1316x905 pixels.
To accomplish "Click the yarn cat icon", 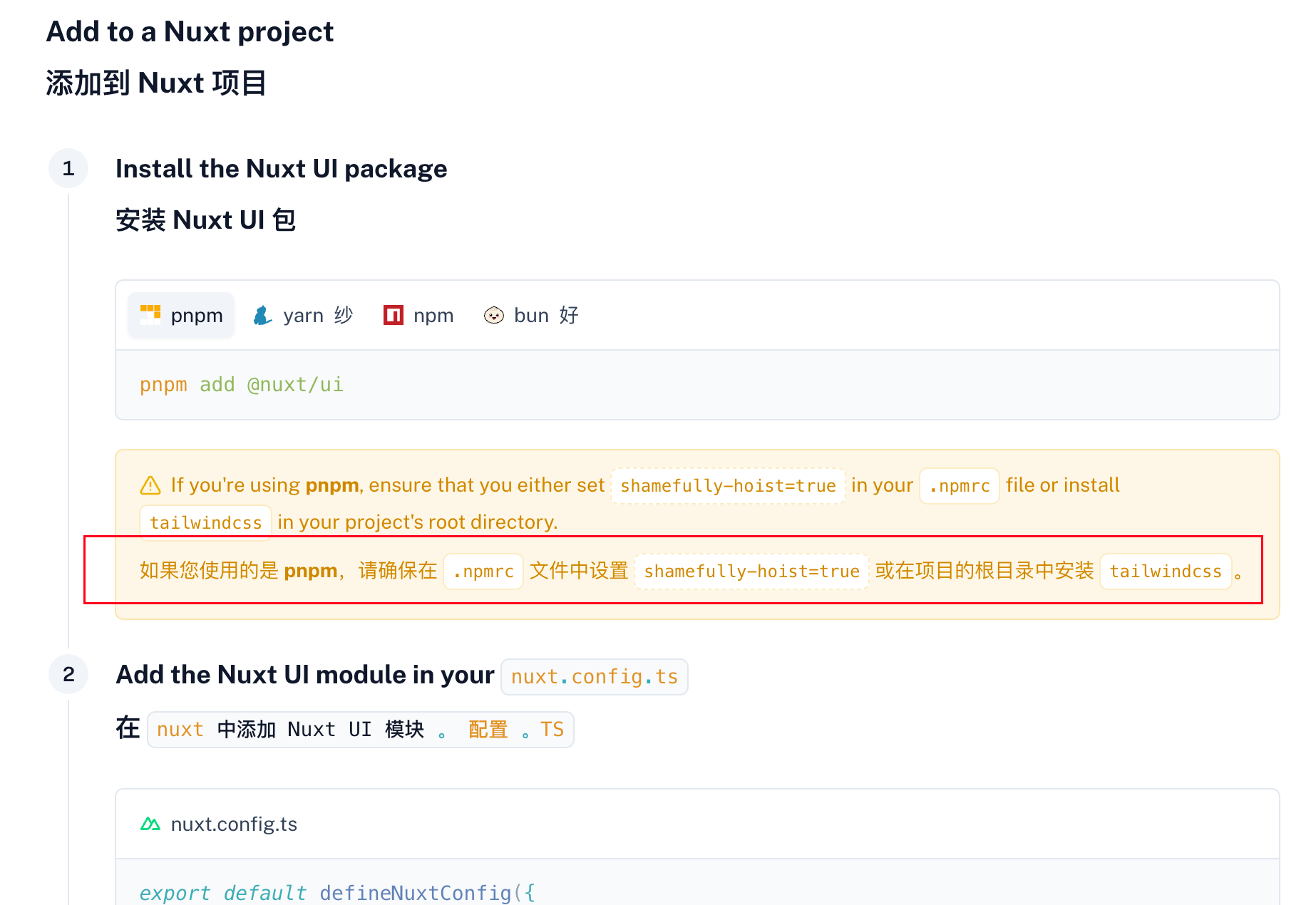I will (262, 315).
